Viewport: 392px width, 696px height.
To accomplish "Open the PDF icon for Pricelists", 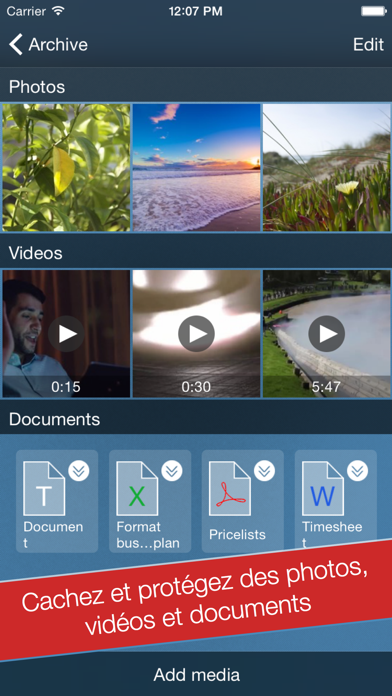I will (230, 488).
